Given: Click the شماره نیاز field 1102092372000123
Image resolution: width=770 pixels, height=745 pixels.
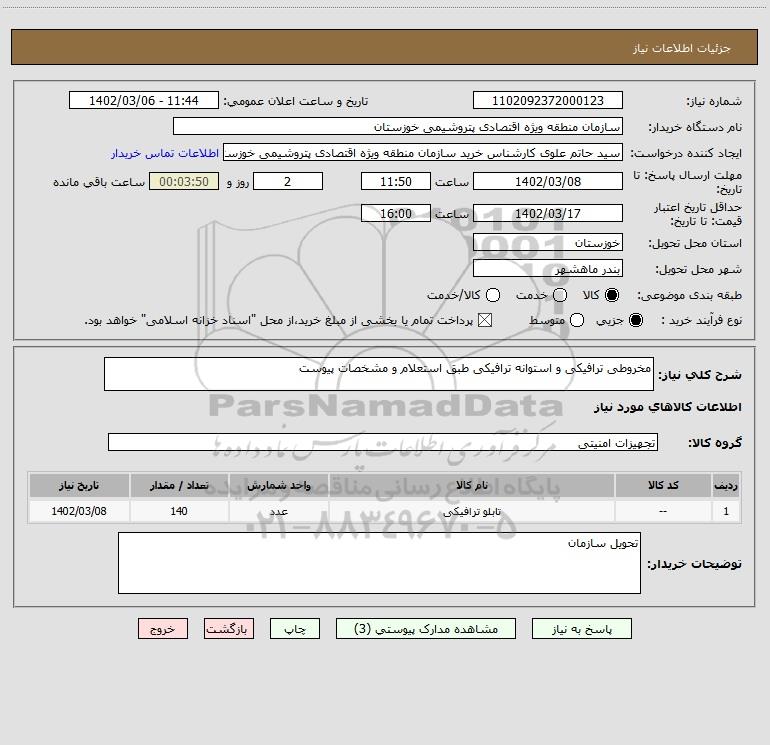Looking at the screenshot, I should tap(548, 100).
